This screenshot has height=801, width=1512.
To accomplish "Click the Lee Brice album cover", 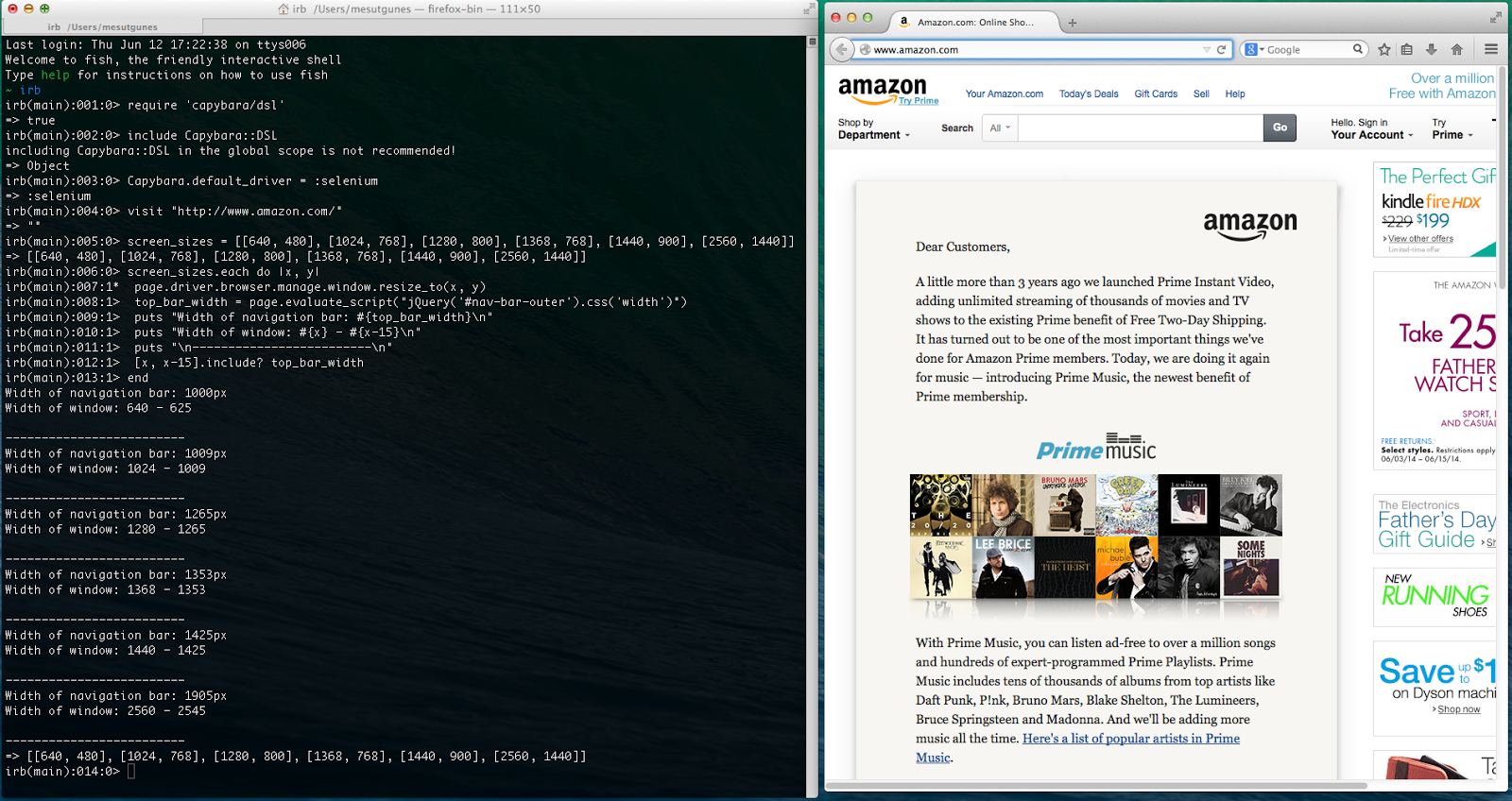I will tap(1003, 568).
